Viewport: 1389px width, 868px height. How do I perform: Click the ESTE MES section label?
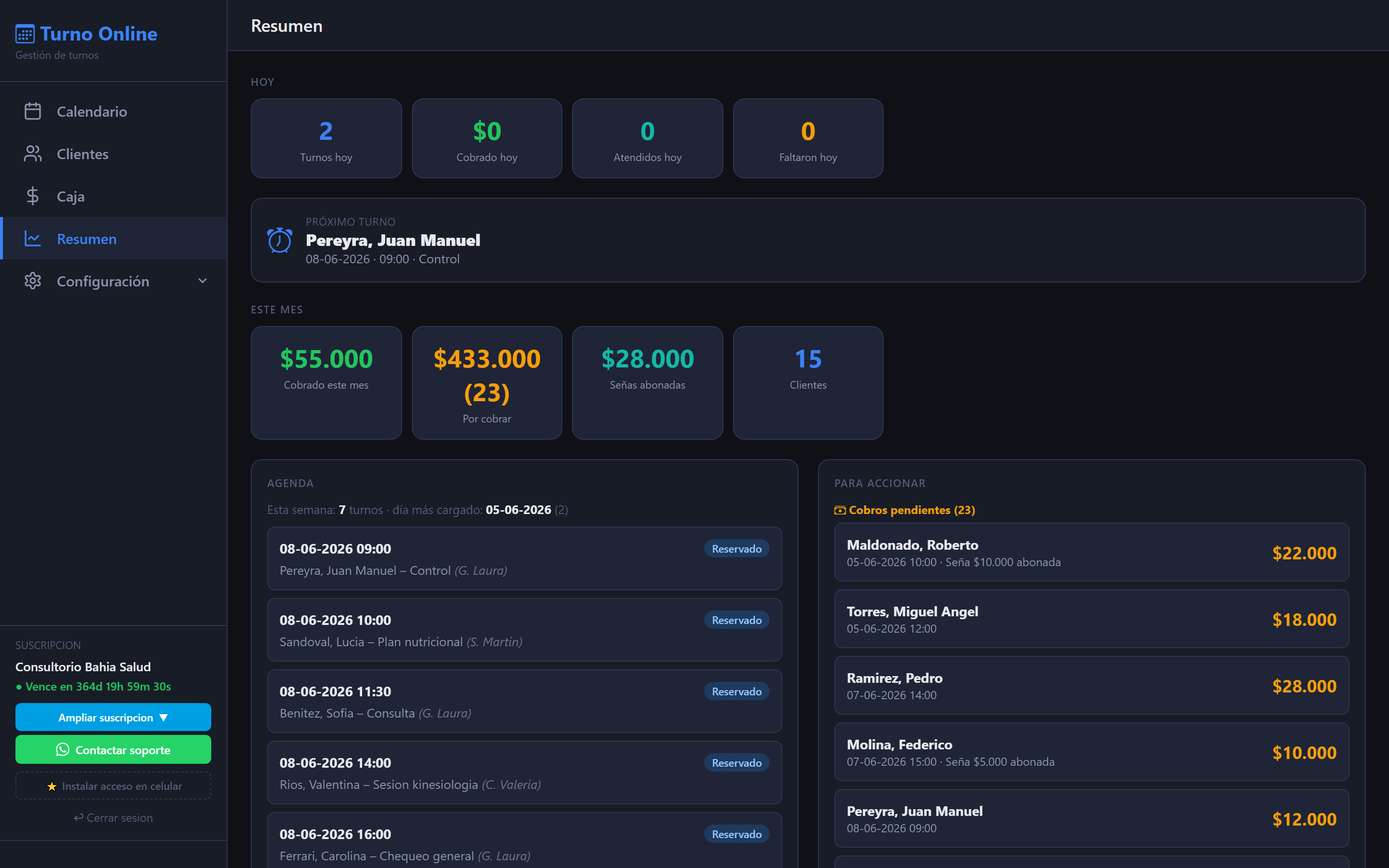(277, 310)
